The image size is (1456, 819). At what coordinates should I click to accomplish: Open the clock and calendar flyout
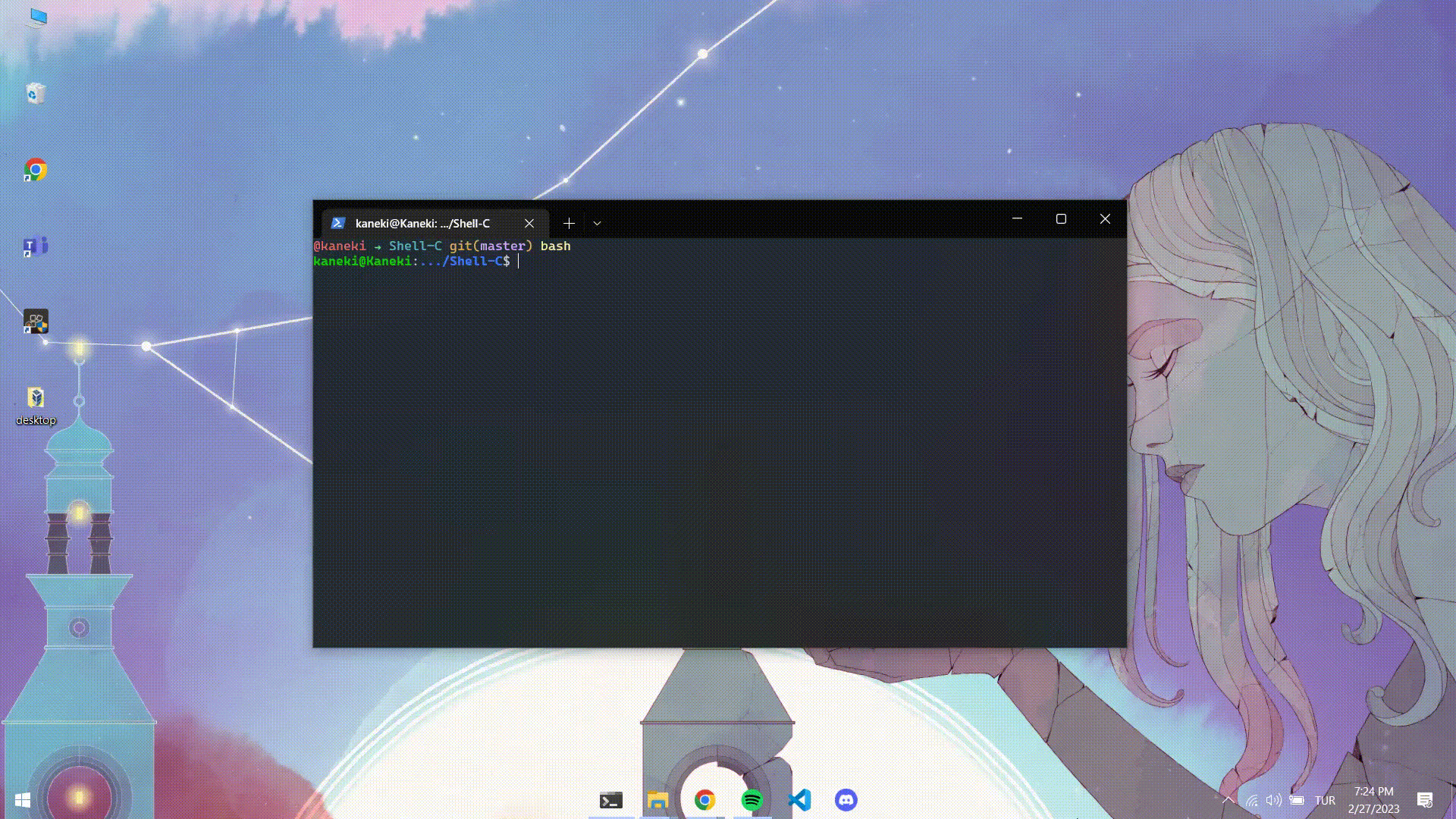(1373, 800)
